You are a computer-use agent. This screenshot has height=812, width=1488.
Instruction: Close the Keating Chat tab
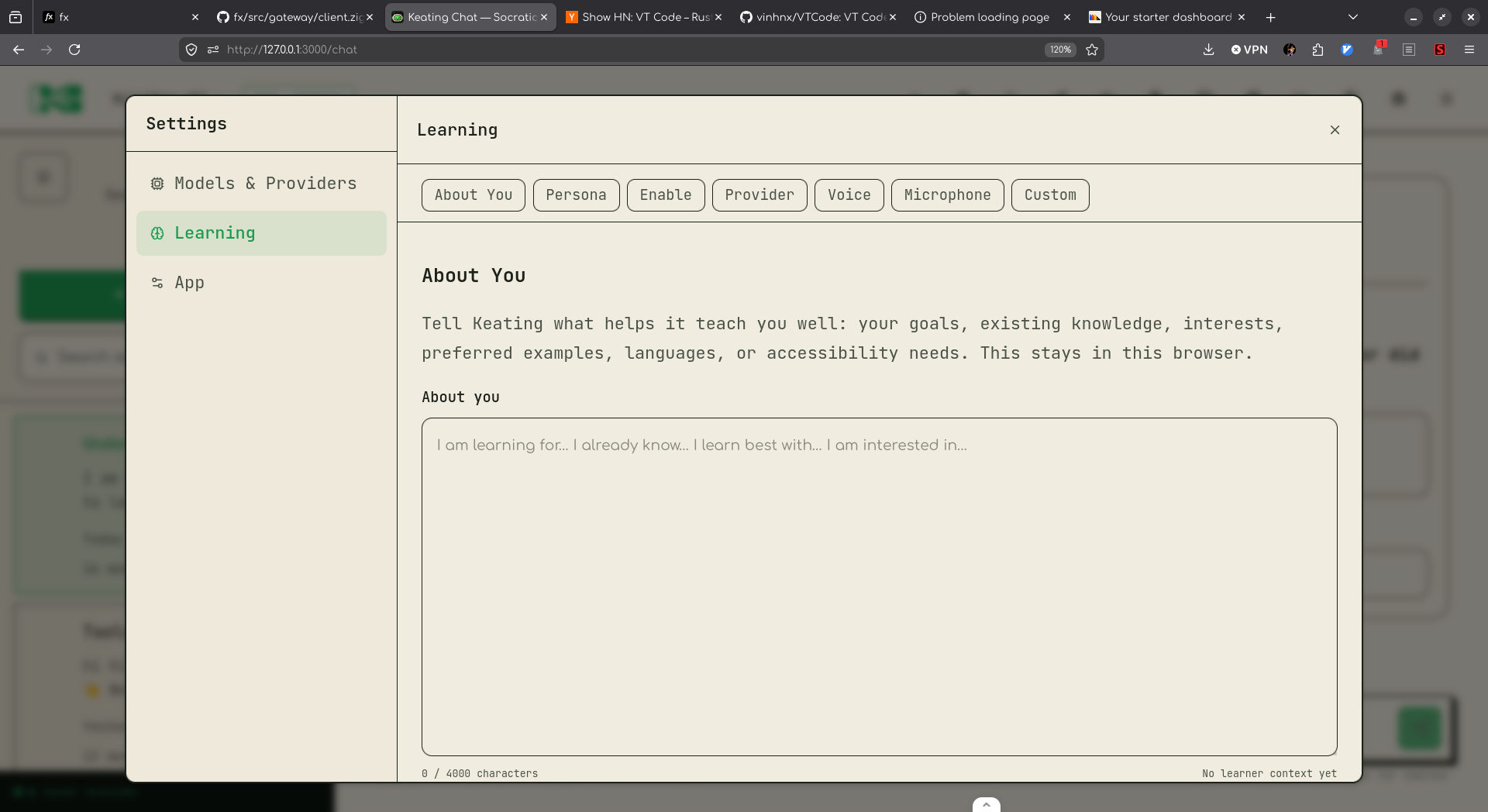coord(544,17)
